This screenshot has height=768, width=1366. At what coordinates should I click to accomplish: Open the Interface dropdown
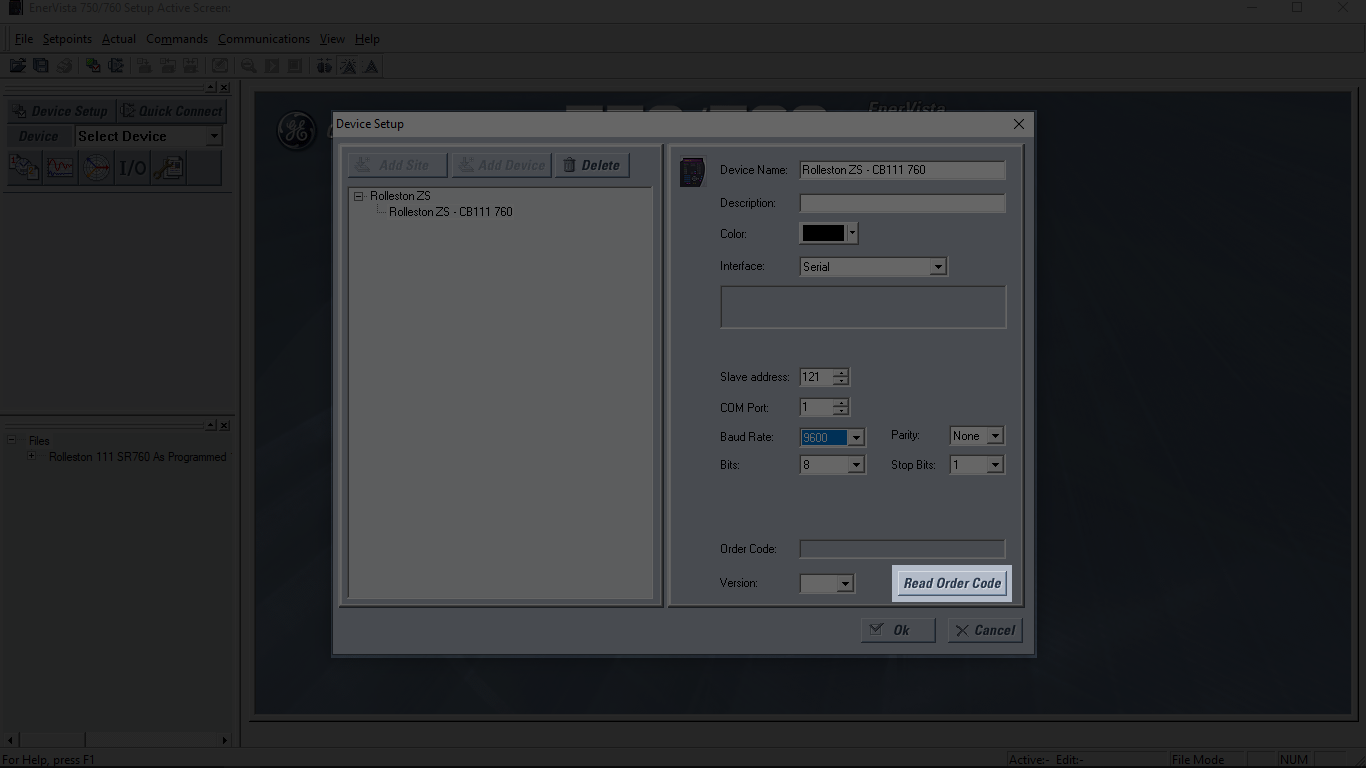937,267
